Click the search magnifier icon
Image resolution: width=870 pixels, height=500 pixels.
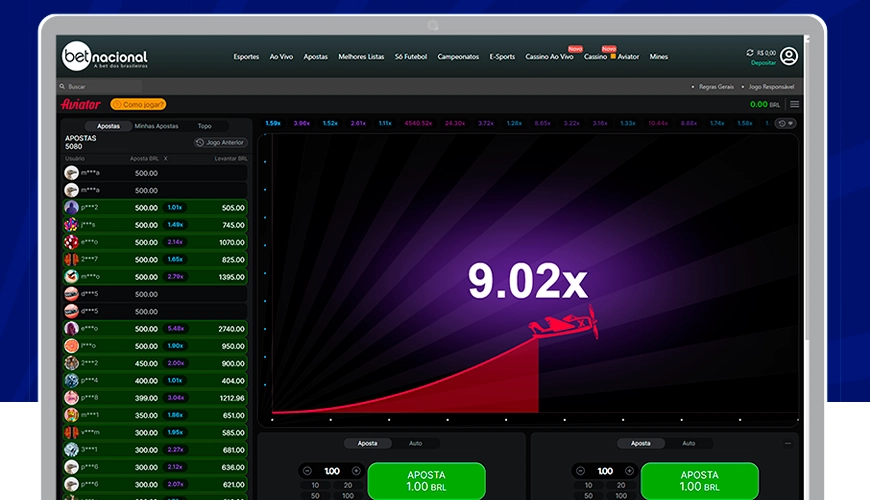tap(62, 87)
